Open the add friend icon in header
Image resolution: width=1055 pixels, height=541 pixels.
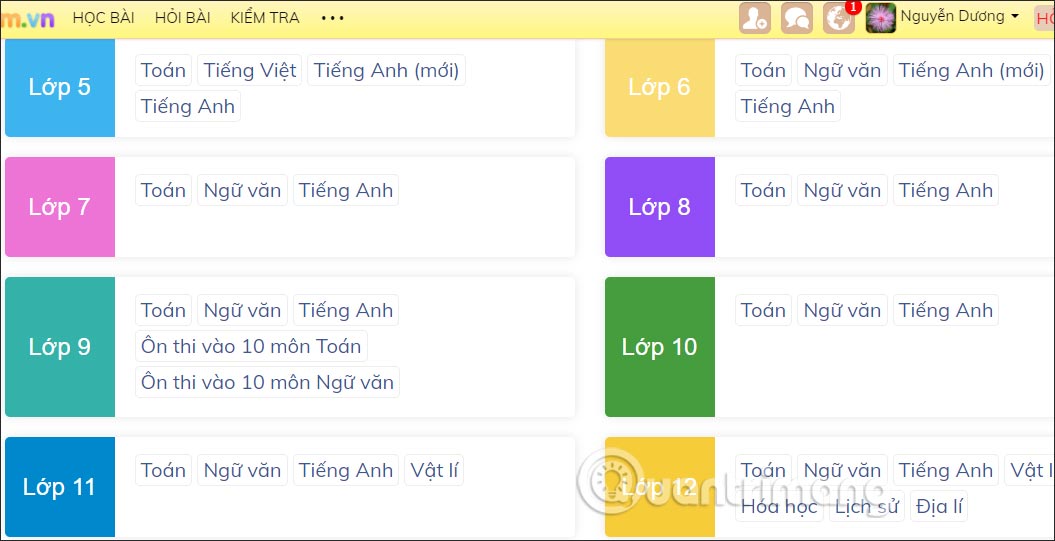(x=755, y=18)
